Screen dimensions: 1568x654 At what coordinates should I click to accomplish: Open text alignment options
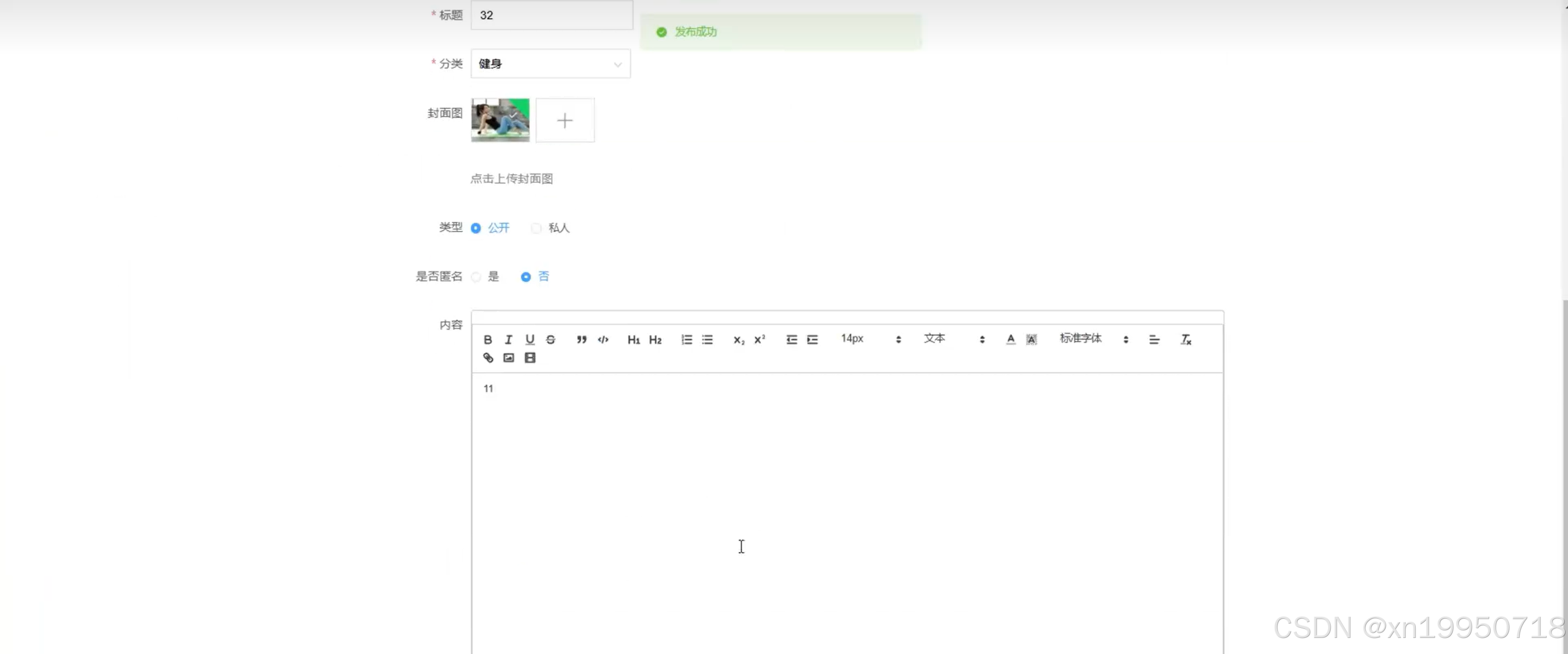coord(1154,339)
